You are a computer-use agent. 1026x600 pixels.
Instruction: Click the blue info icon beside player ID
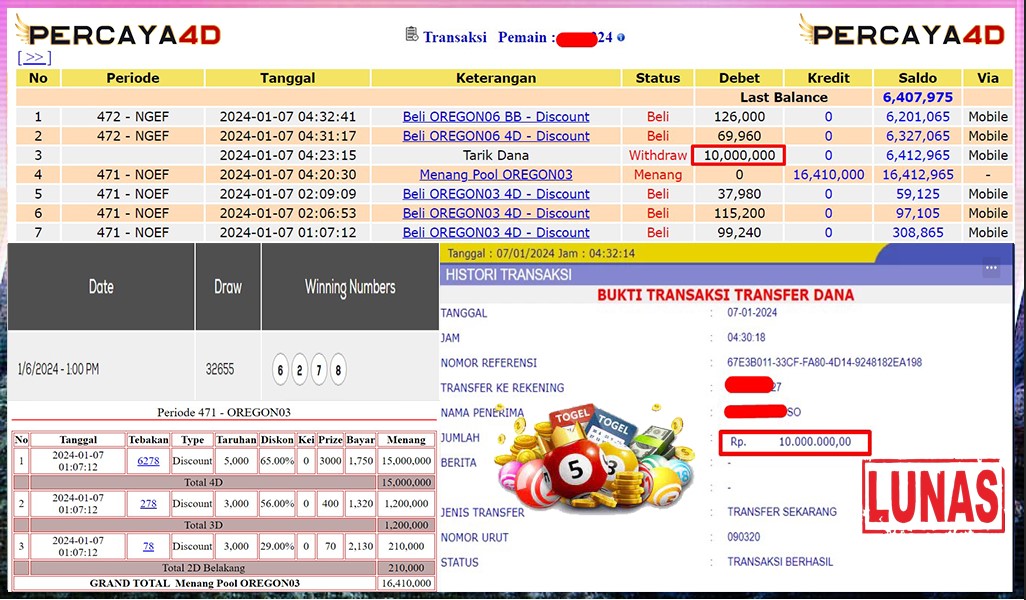click(621, 38)
